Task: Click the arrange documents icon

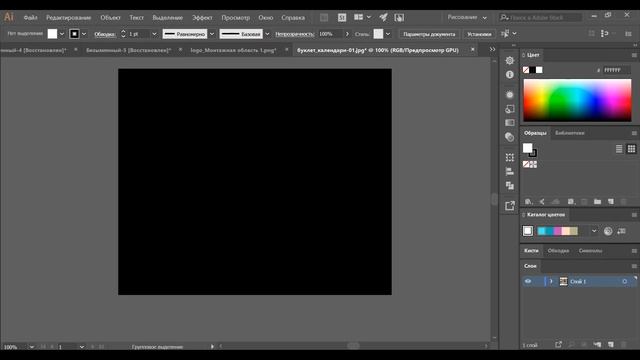Action: click(x=362, y=17)
